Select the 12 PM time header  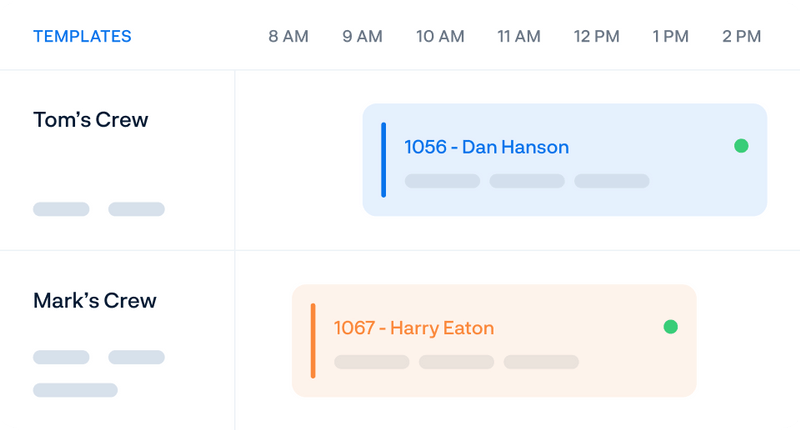(x=597, y=37)
